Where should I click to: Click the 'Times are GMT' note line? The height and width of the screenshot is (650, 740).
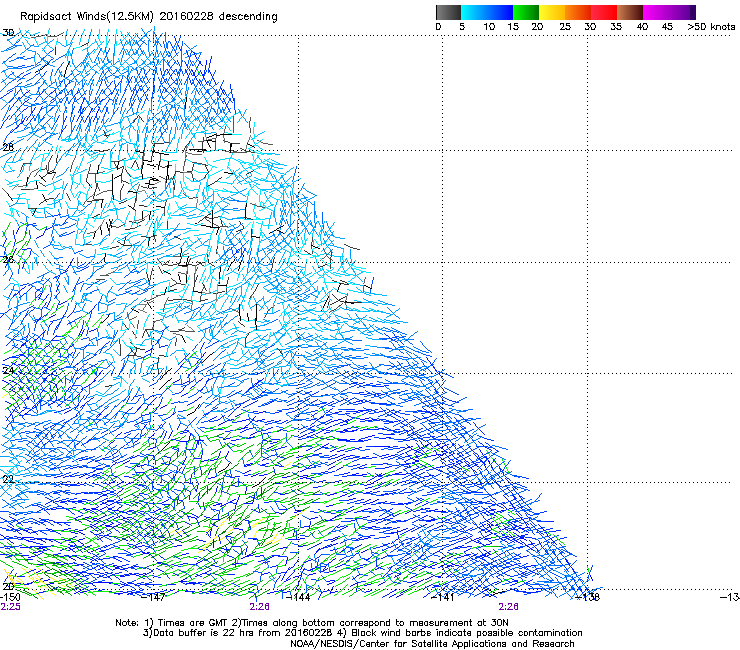click(x=312, y=623)
